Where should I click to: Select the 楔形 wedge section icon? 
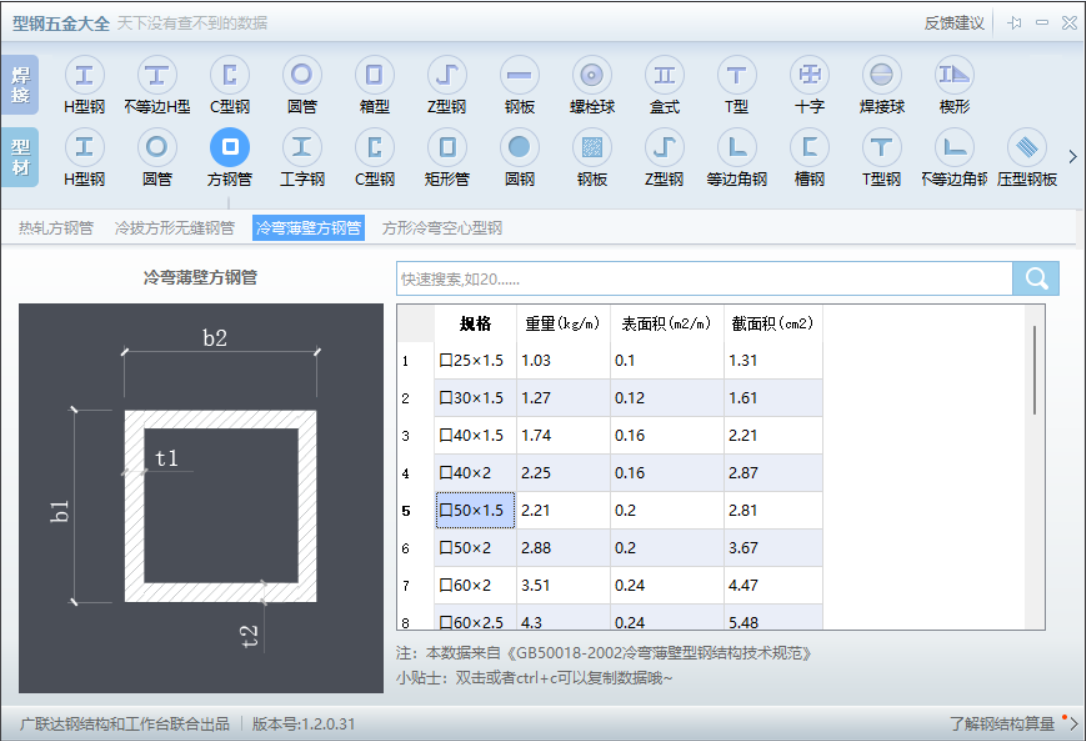click(954, 75)
